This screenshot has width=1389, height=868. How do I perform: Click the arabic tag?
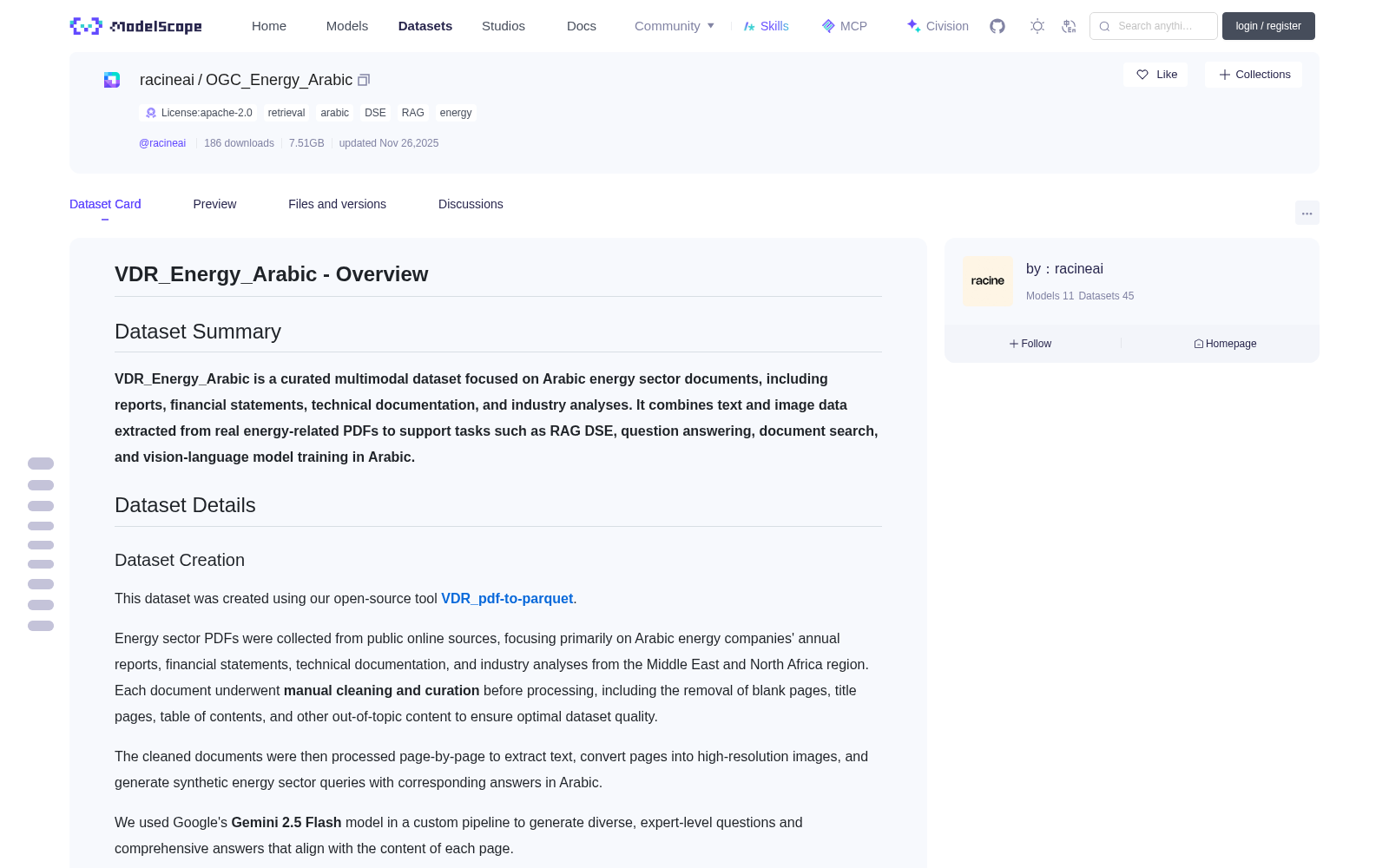[334, 113]
